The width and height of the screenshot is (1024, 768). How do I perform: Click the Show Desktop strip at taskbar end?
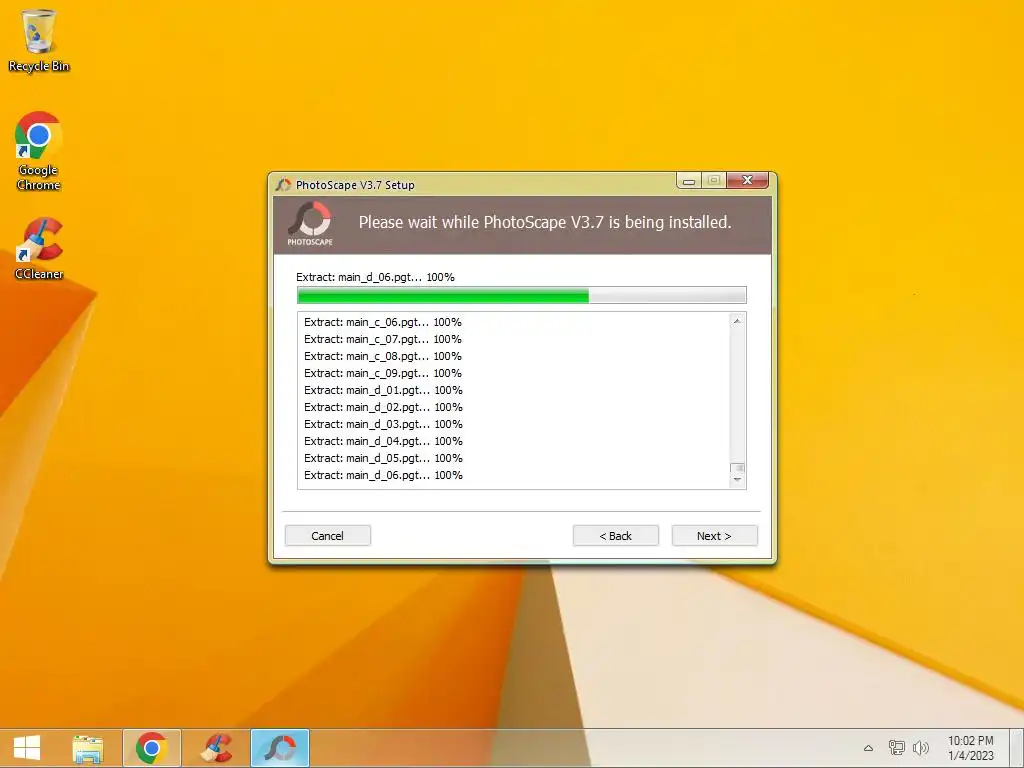coord(1016,748)
